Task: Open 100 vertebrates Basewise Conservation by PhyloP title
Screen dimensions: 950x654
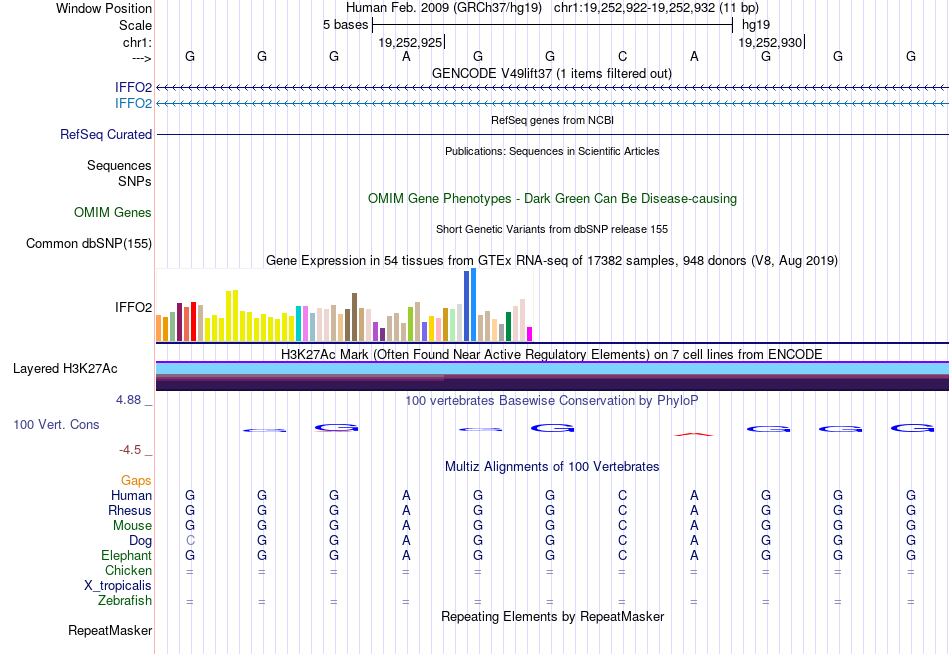Action: coord(552,401)
